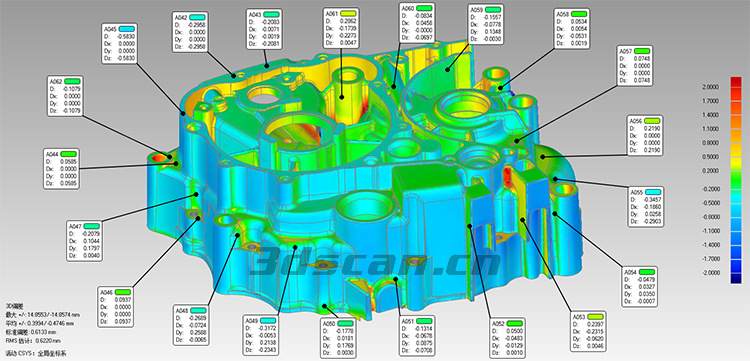
Task: Select the A061 yellow deviation swatch
Action: (x=348, y=13)
